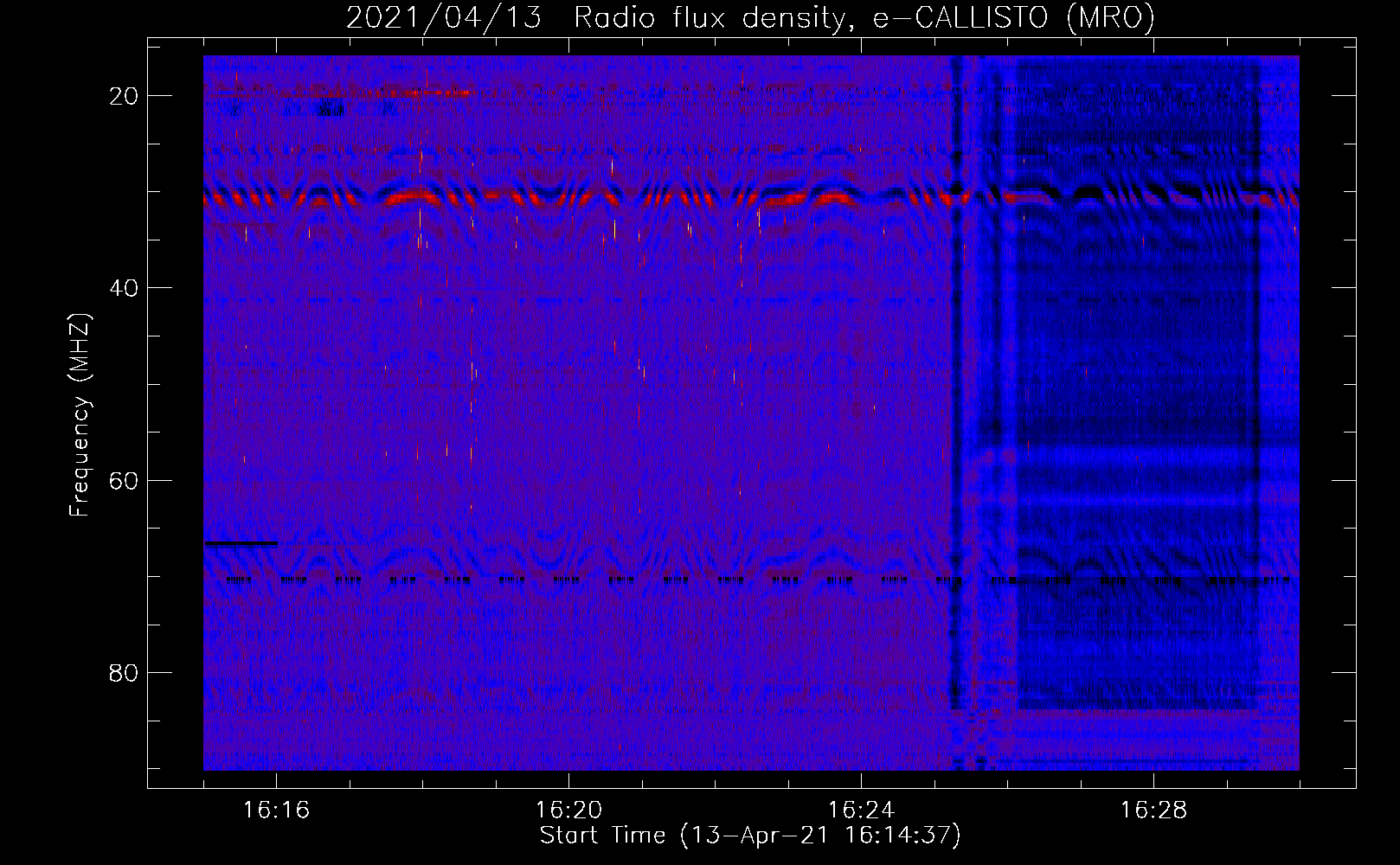Screen dimensions: 1400x865
Task: Click the '16:20' time tick label
Action: click(x=568, y=811)
